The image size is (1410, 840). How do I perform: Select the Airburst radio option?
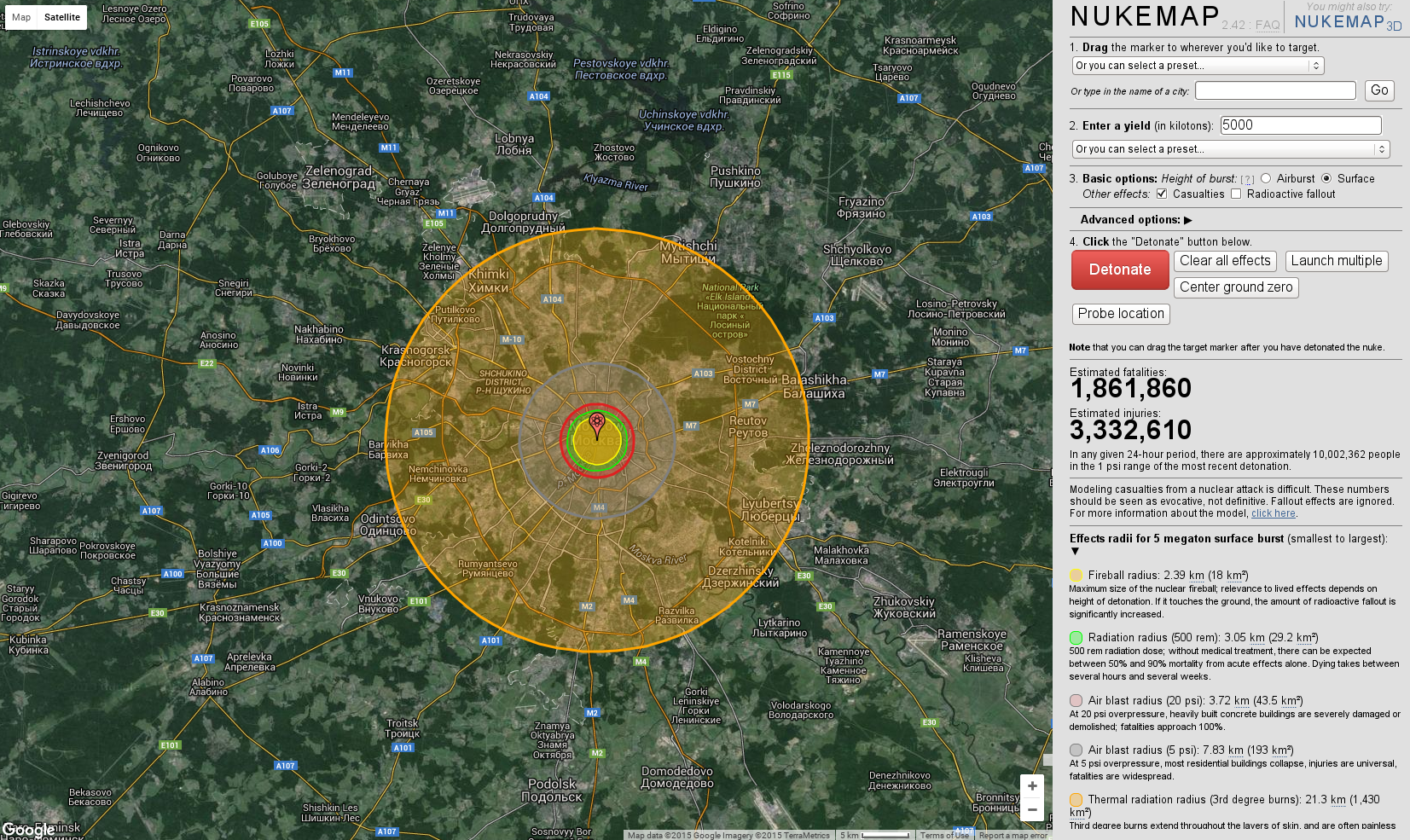[1266, 178]
